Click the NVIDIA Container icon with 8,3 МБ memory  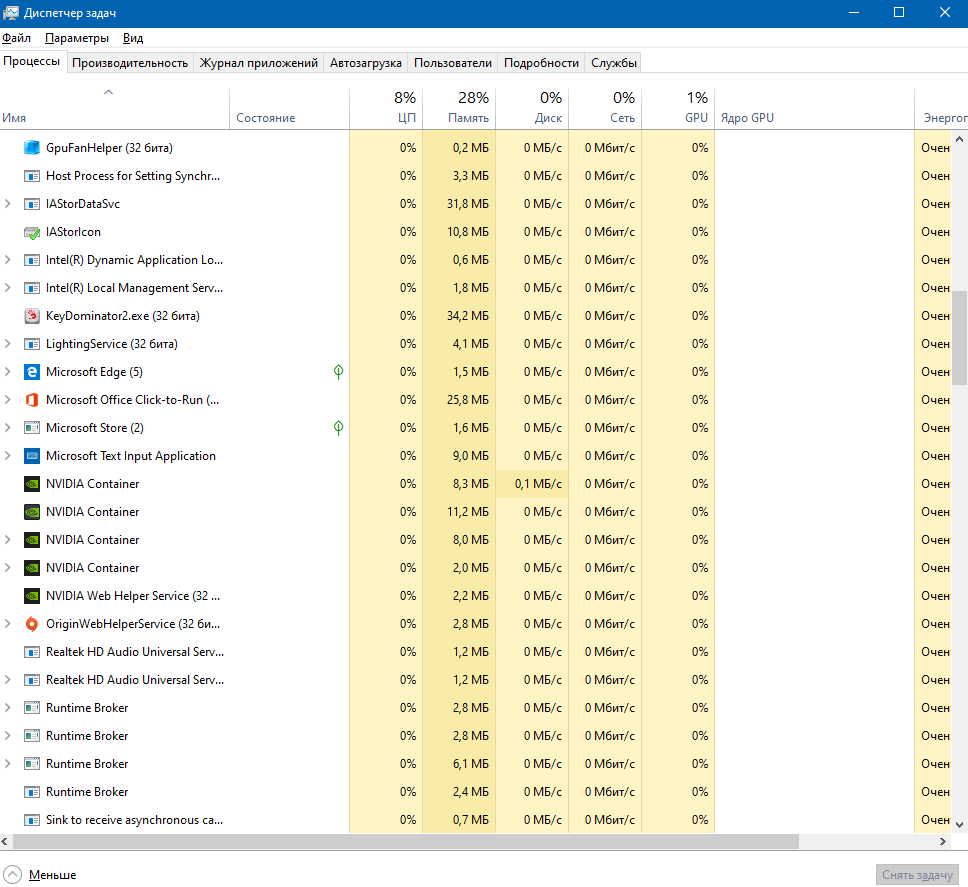click(31, 484)
